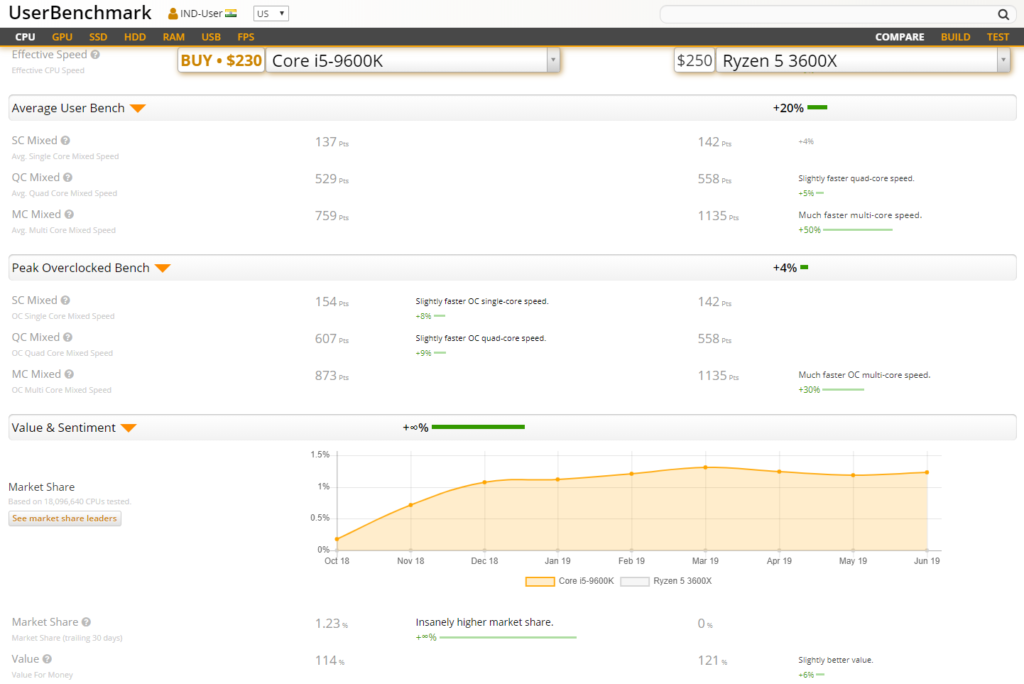Switch to the FPS tab

click(x=246, y=37)
